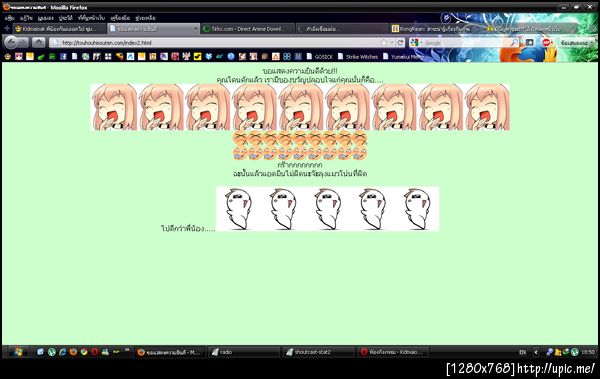Expand the quick launch overflow chevron

click(127, 350)
